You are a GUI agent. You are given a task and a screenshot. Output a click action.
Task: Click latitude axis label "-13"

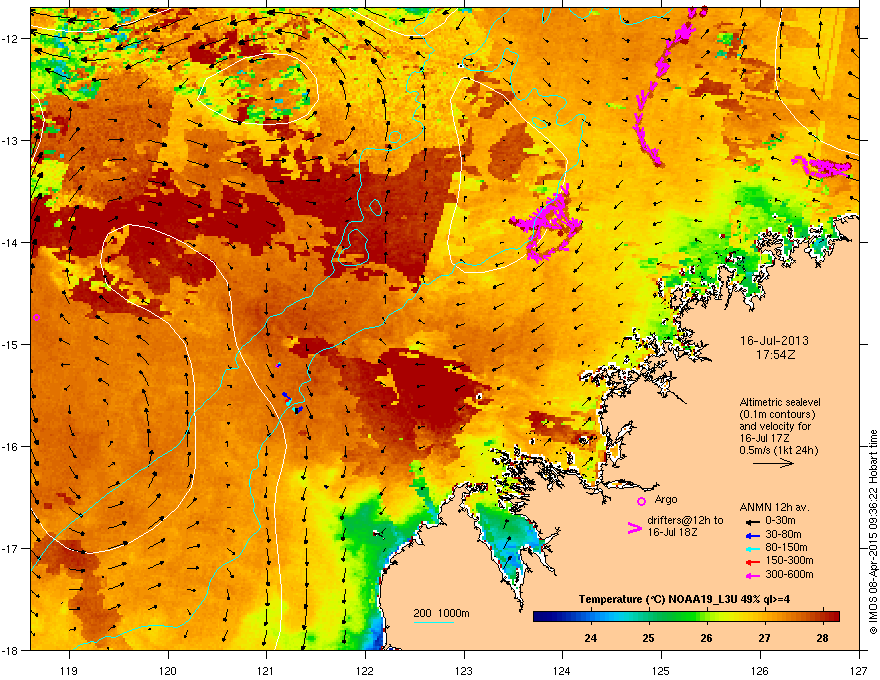point(10,140)
